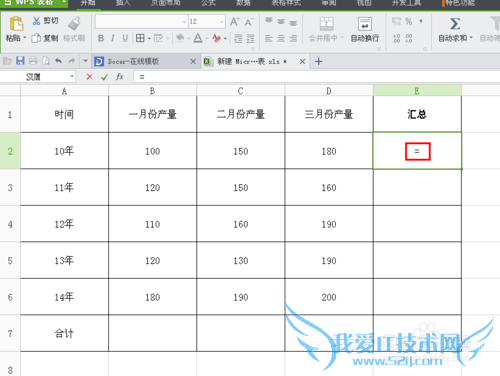The height and width of the screenshot is (376, 500).
Task: Click the SUM name box
Action: tap(33, 77)
